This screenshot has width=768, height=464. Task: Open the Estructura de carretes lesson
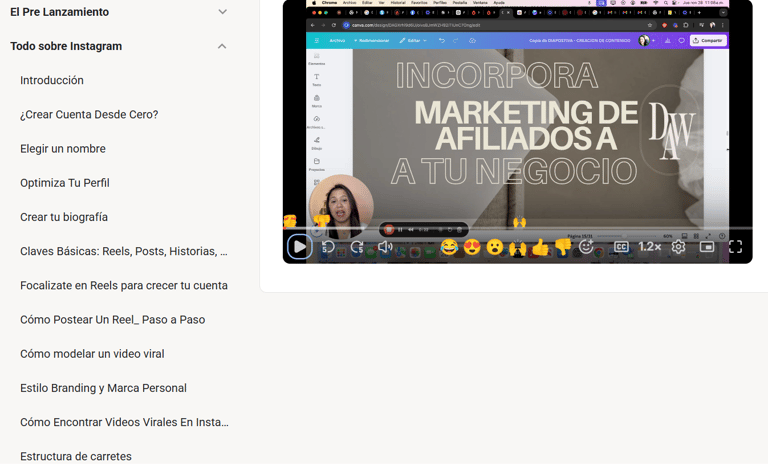(x=76, y=456)
